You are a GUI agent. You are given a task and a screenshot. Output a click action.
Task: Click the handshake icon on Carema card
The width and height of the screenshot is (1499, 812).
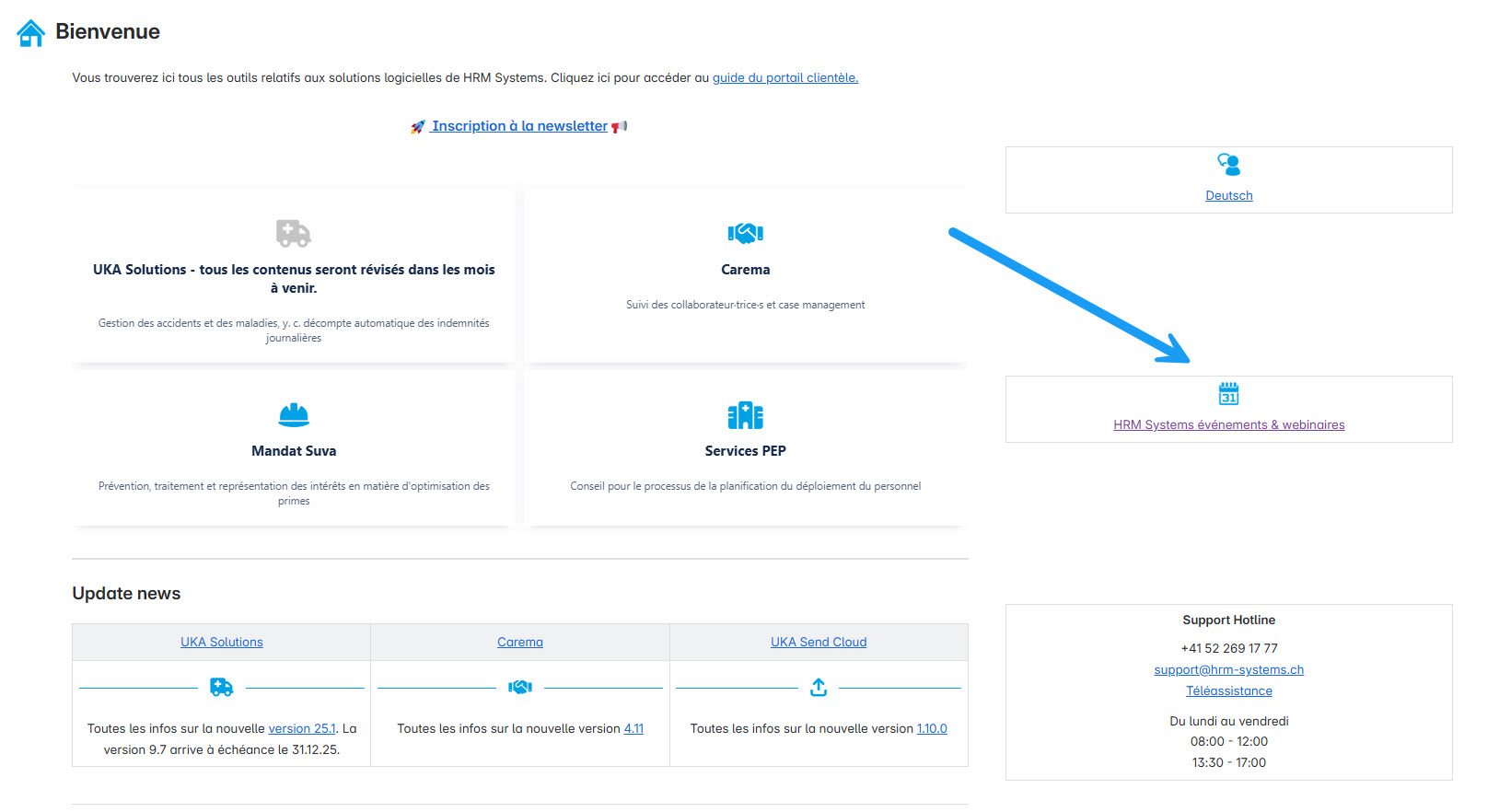745,233
